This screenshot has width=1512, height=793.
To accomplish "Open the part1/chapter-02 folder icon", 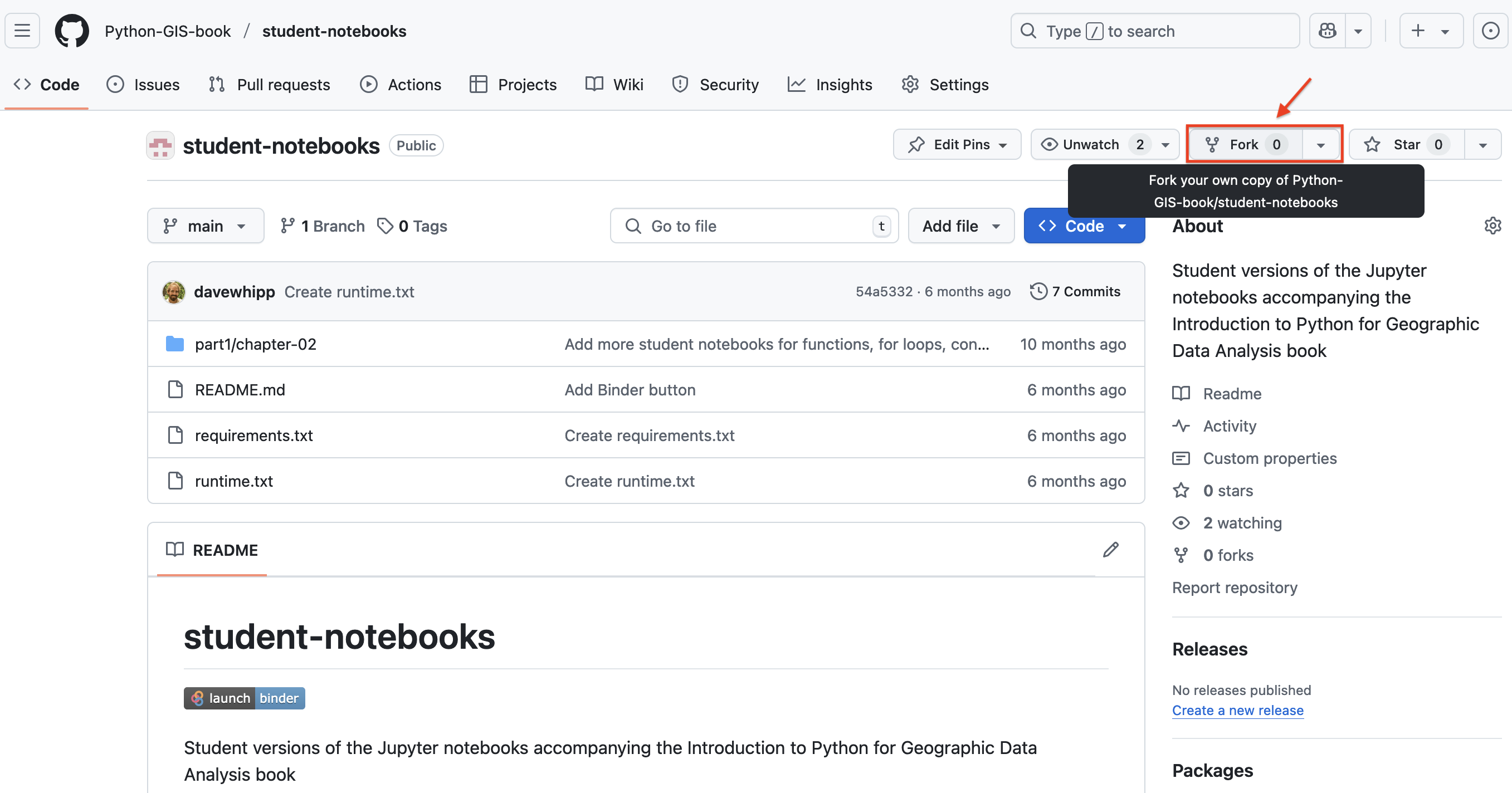I will click(175, 344).
